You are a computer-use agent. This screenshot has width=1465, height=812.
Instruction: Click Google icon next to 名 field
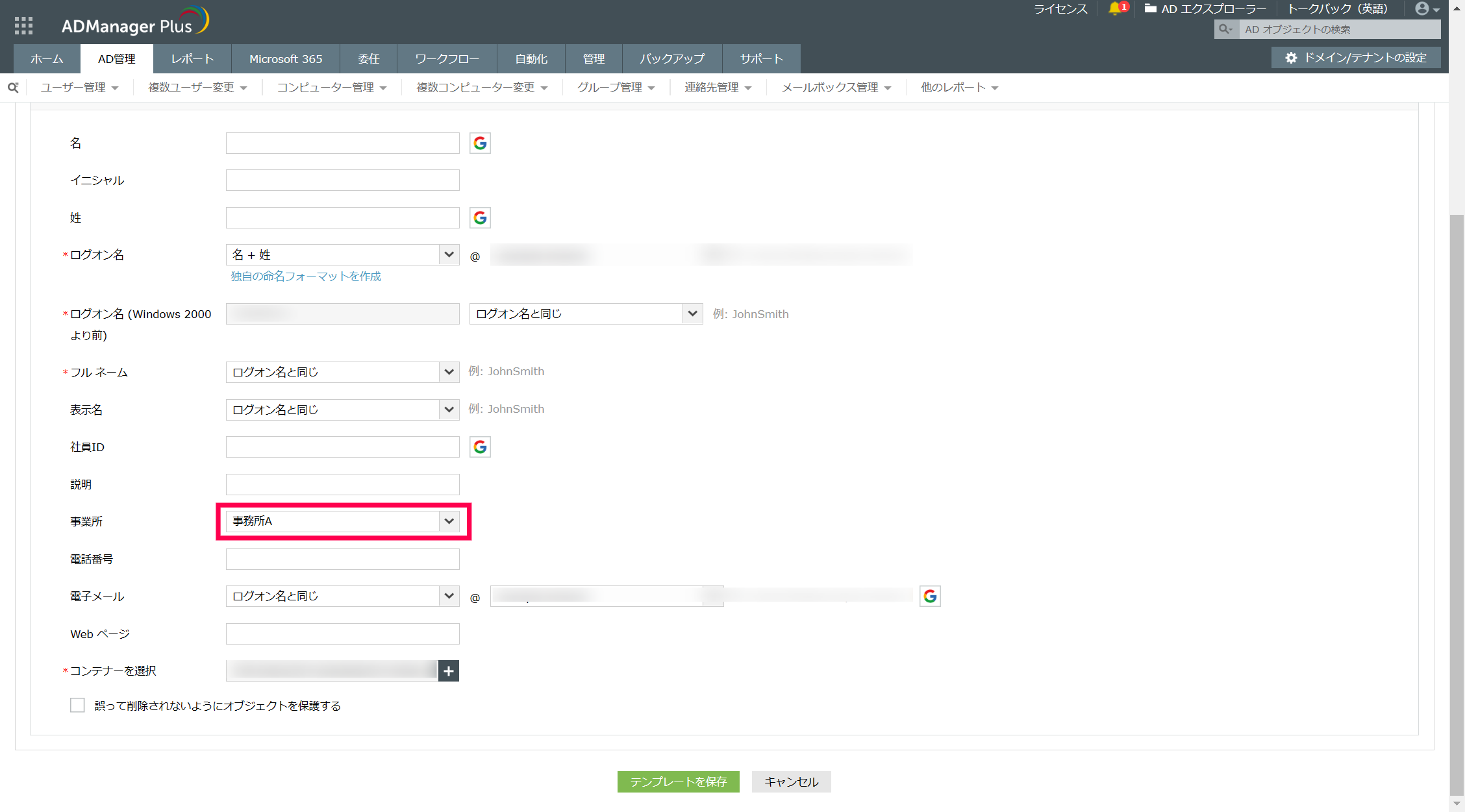click(x=480, y=143)
